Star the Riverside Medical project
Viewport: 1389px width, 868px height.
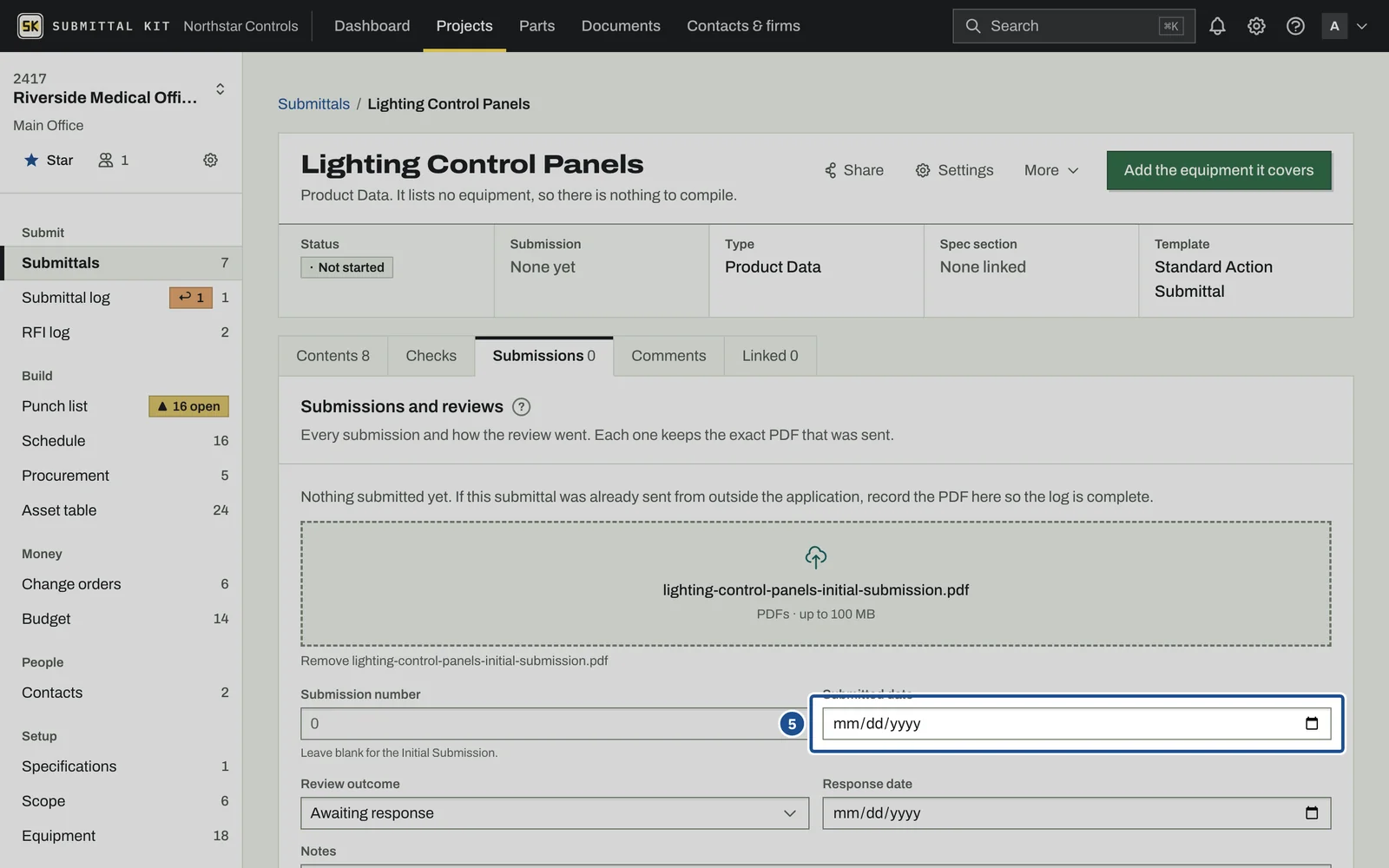tap(49, 160)
